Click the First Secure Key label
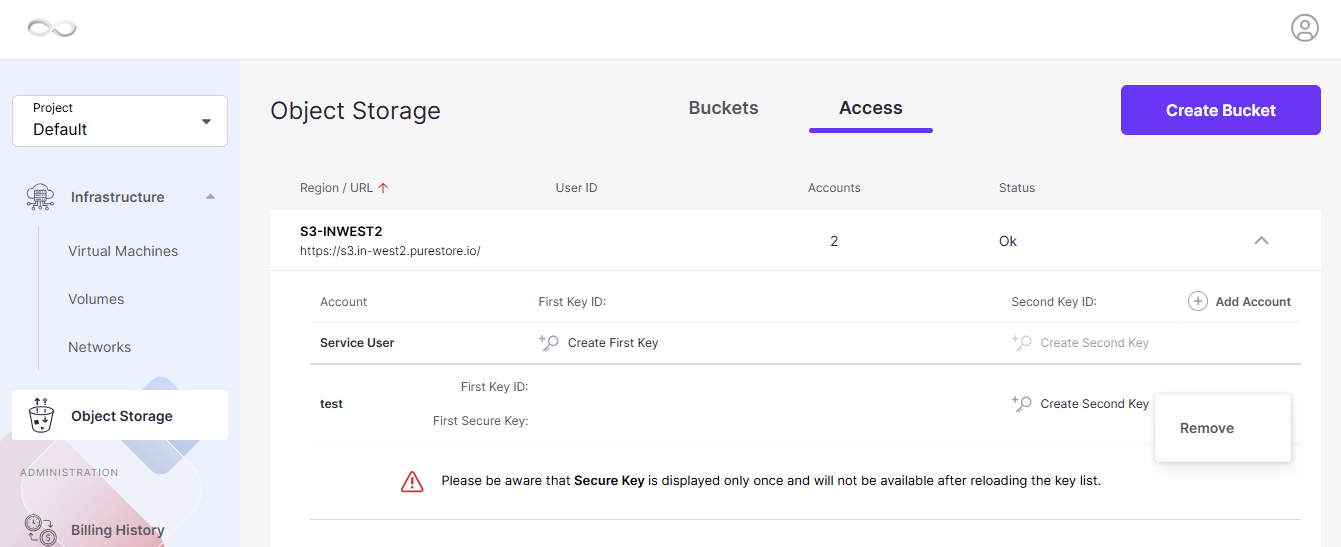Screen dimensions: 1341x547 [481, 421]
